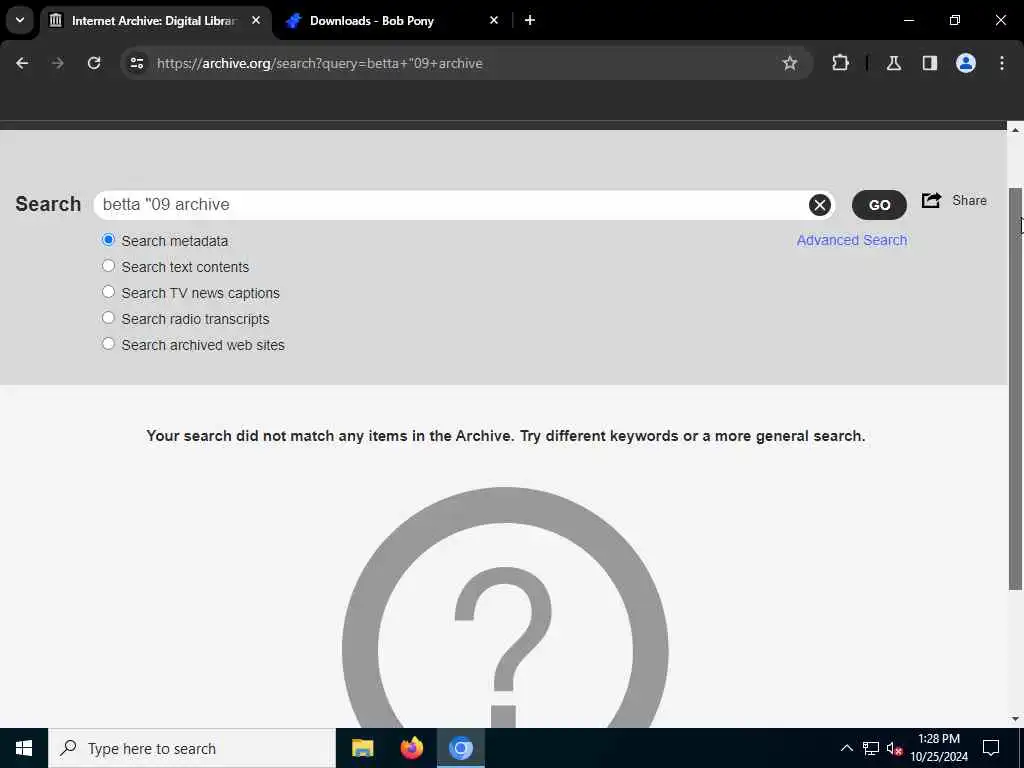Click the vertical page scrollbar thumb
The width and height of the screenshot is (1024, 768).
click(1016, 389)
